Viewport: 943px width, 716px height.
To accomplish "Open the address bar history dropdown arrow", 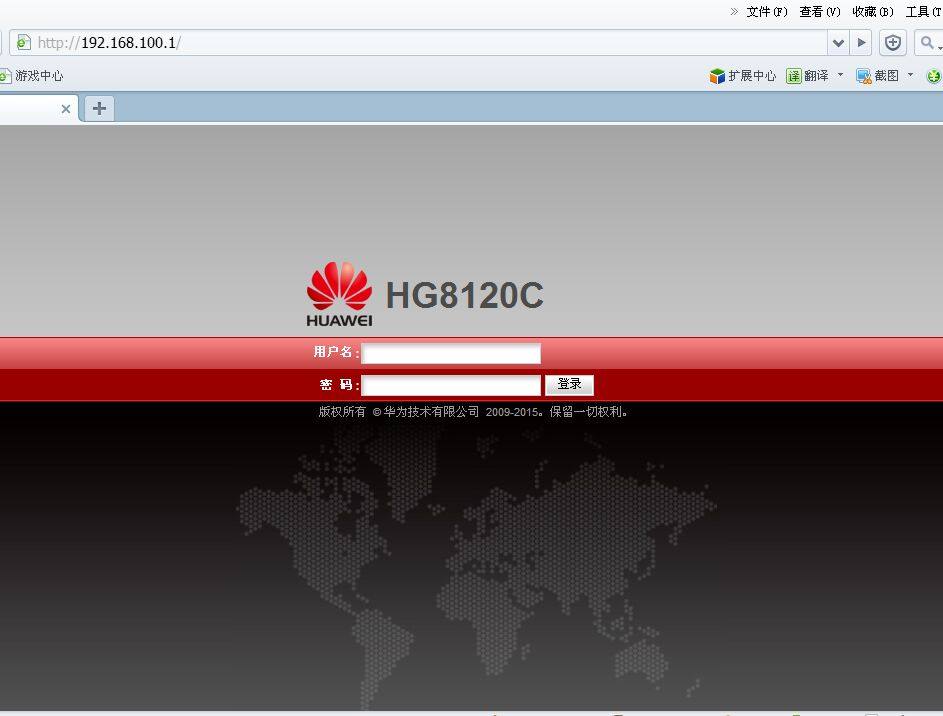I will click(x=838, y=43).
